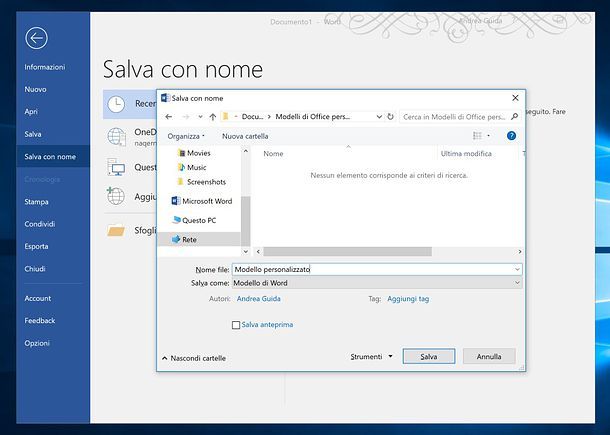Viewport: 610px width, 435px height.
Task: Open the Organizza dropdown menu
Action: [186, 136]
